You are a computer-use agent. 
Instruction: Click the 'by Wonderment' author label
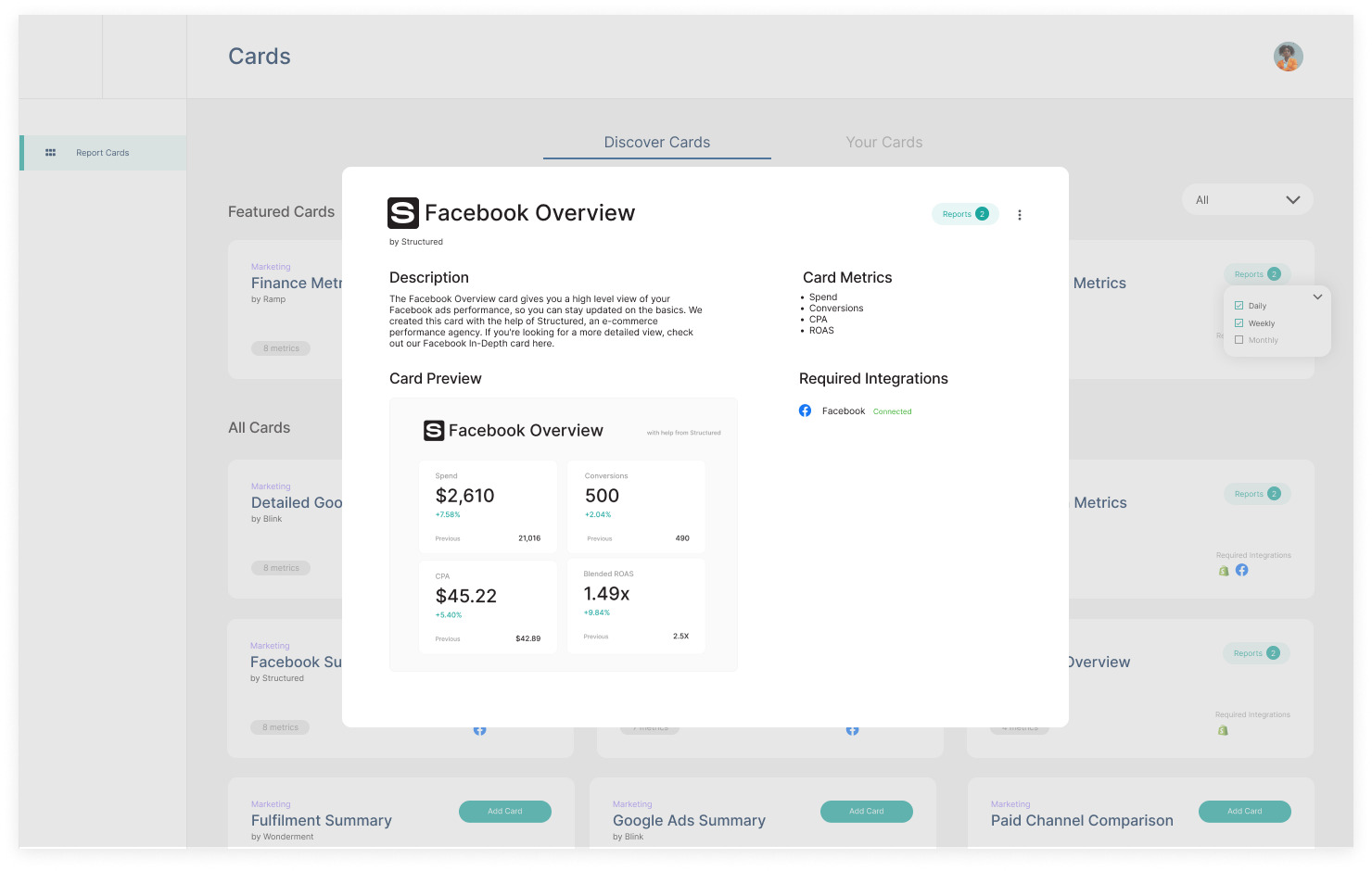point(283,837)
